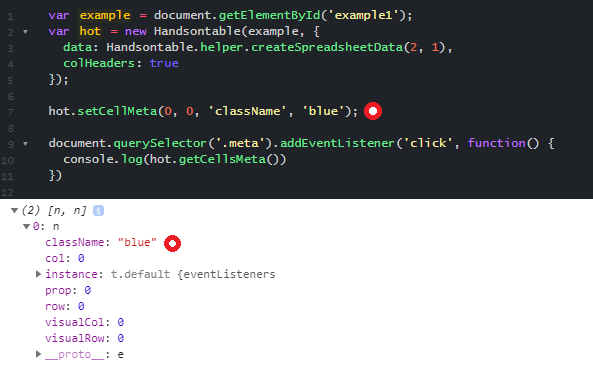Viewport: 593px width, 373px height.
Task: Collapse the code fold arrow on line 9
Action: coord(25,144)
